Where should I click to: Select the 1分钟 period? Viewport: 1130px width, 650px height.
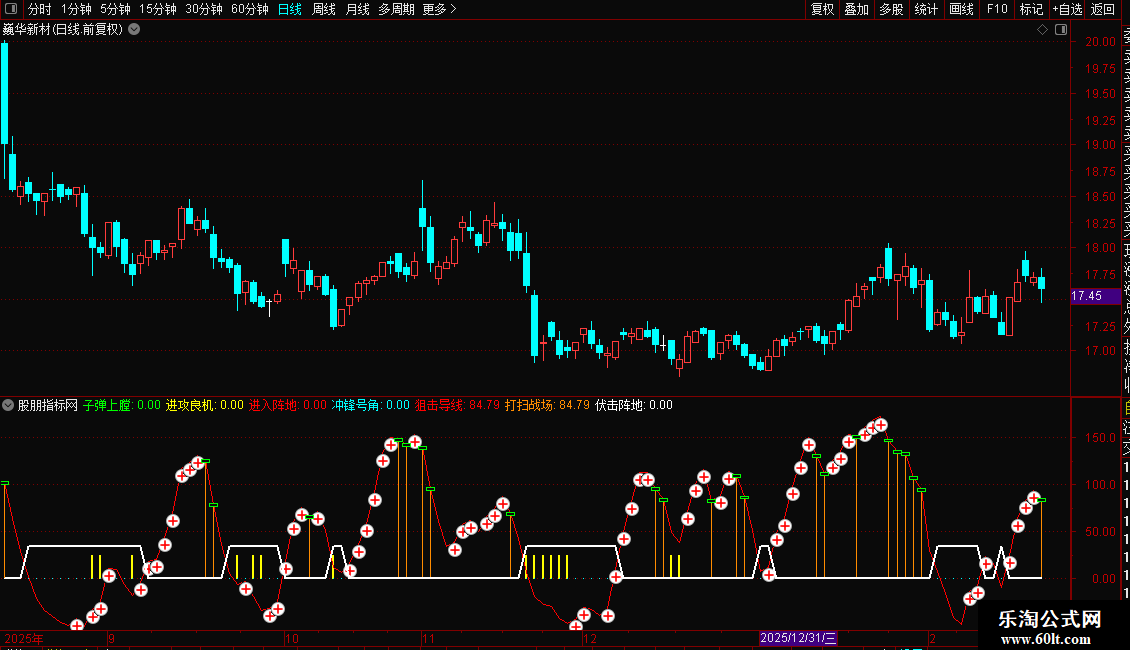(x=76, y=9)
